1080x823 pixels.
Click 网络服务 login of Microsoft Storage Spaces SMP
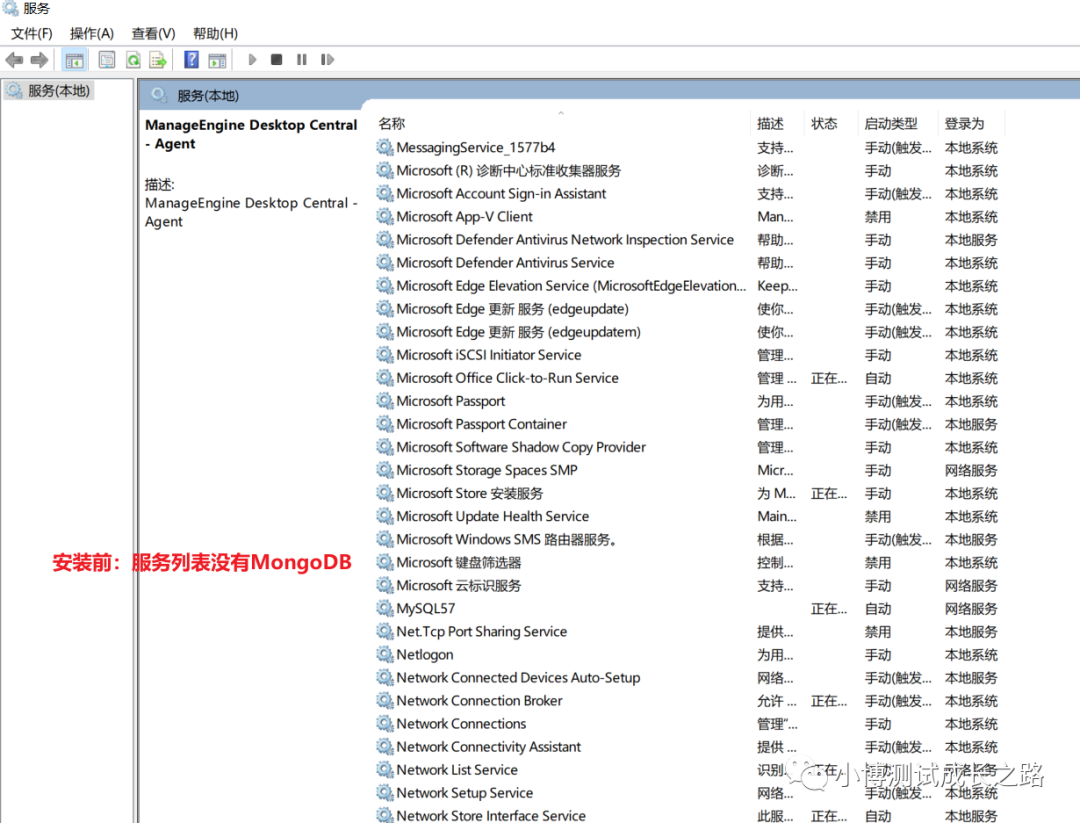970,470
